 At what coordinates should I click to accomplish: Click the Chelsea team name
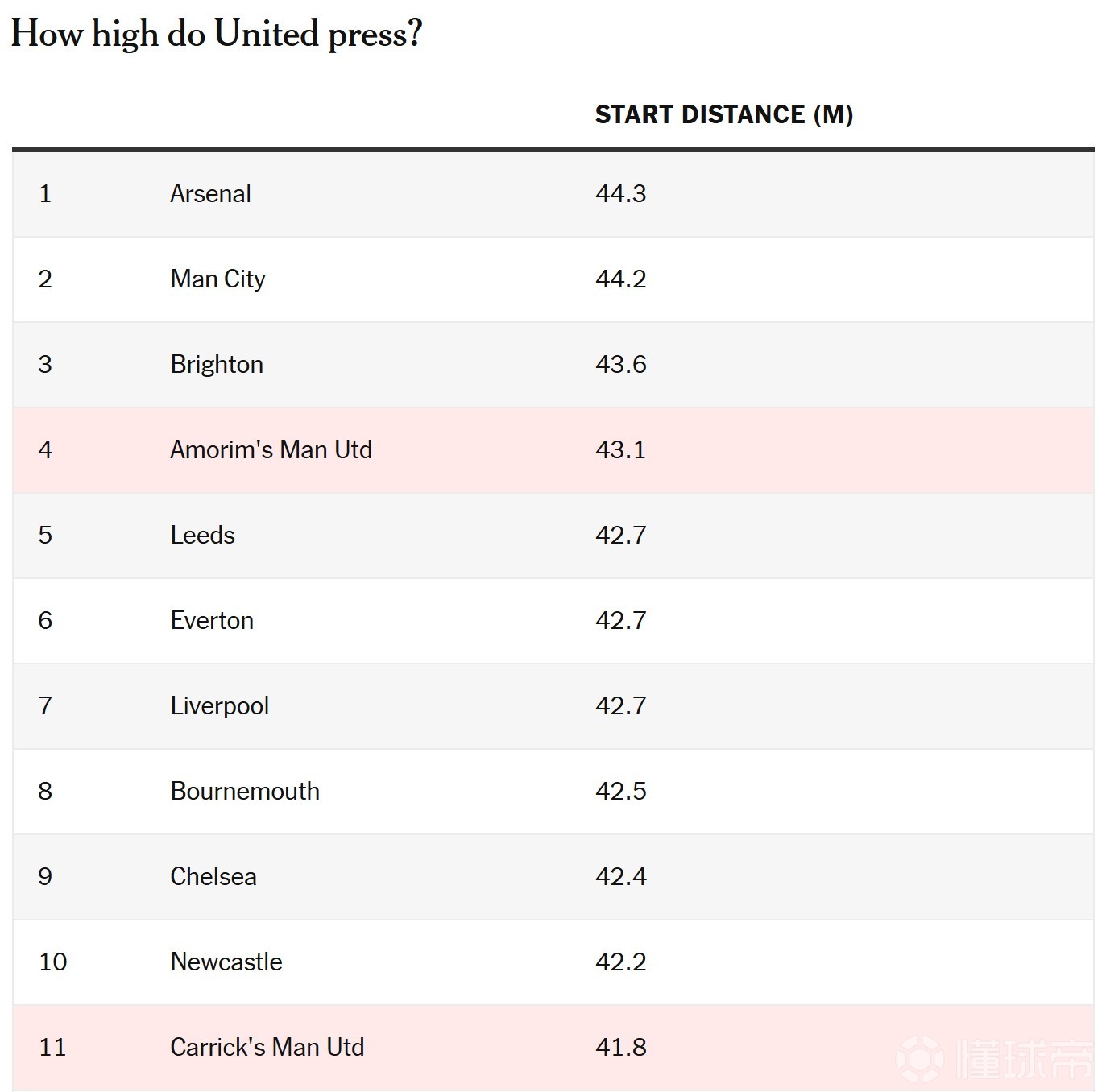[213, 877]
